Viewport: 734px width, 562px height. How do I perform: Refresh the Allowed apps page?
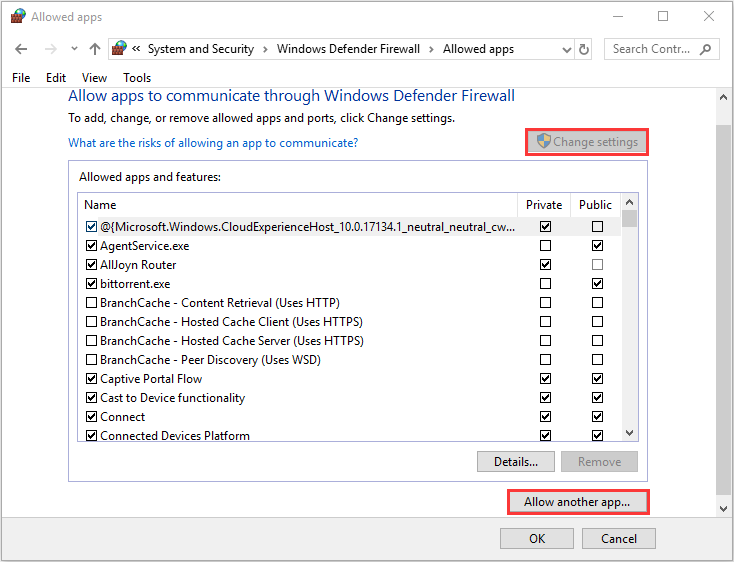583,49
